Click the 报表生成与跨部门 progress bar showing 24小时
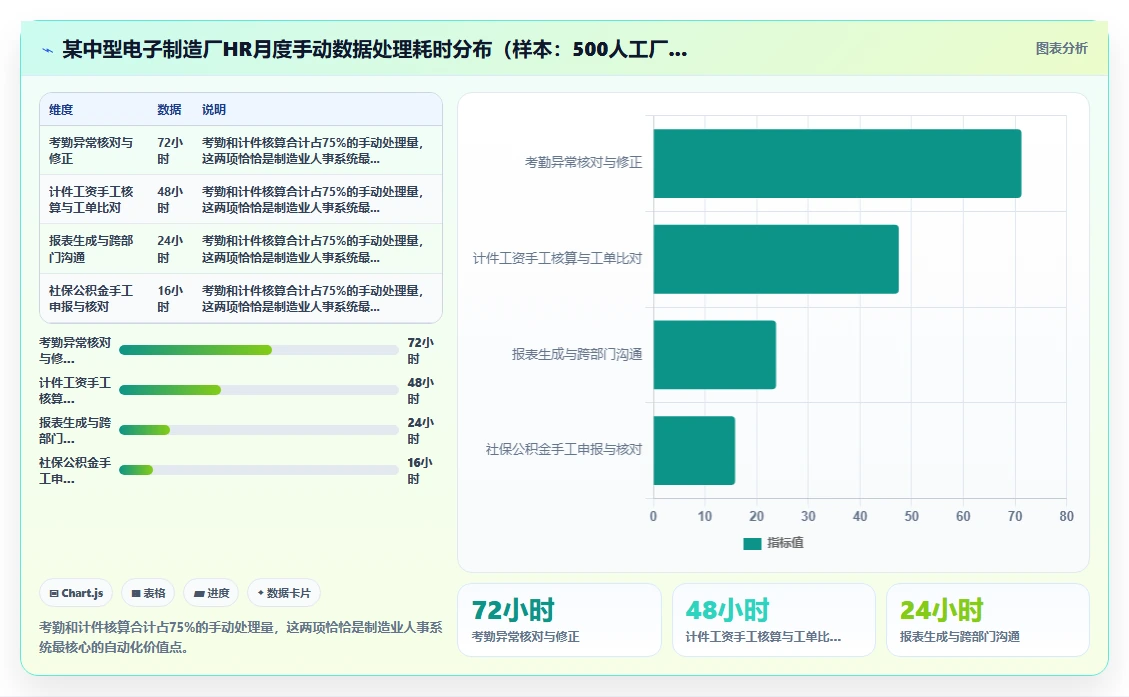Viewport: 1129px width, 697px height. [x=258, y=430]
